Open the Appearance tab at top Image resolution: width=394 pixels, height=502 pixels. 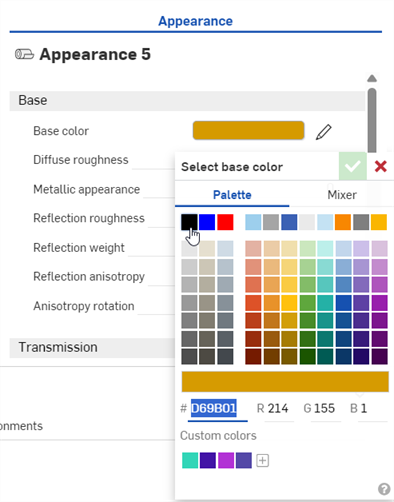tap(195, 21)
